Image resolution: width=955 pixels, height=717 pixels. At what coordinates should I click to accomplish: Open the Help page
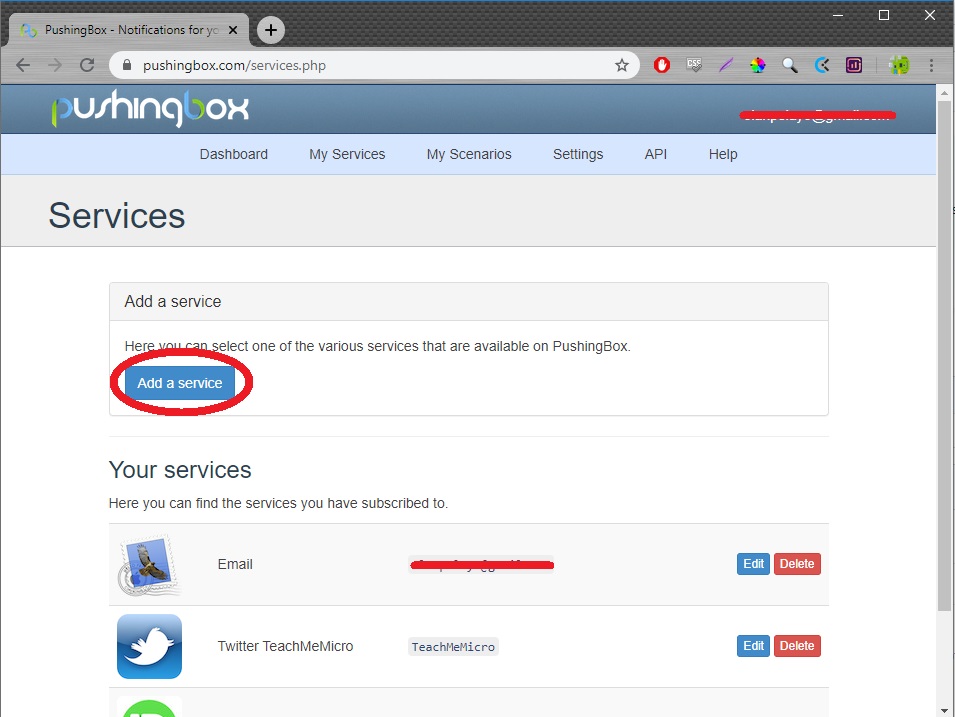723,154
